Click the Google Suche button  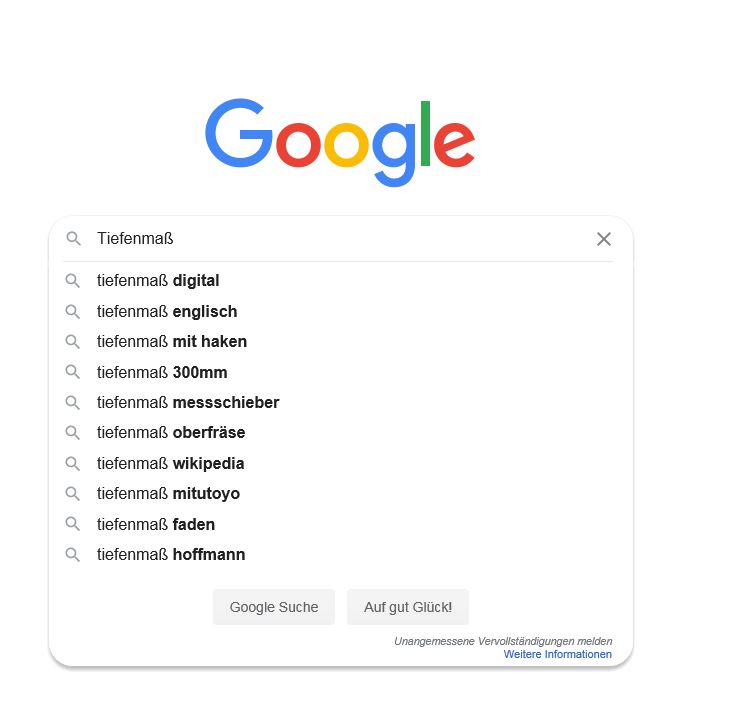274,607
